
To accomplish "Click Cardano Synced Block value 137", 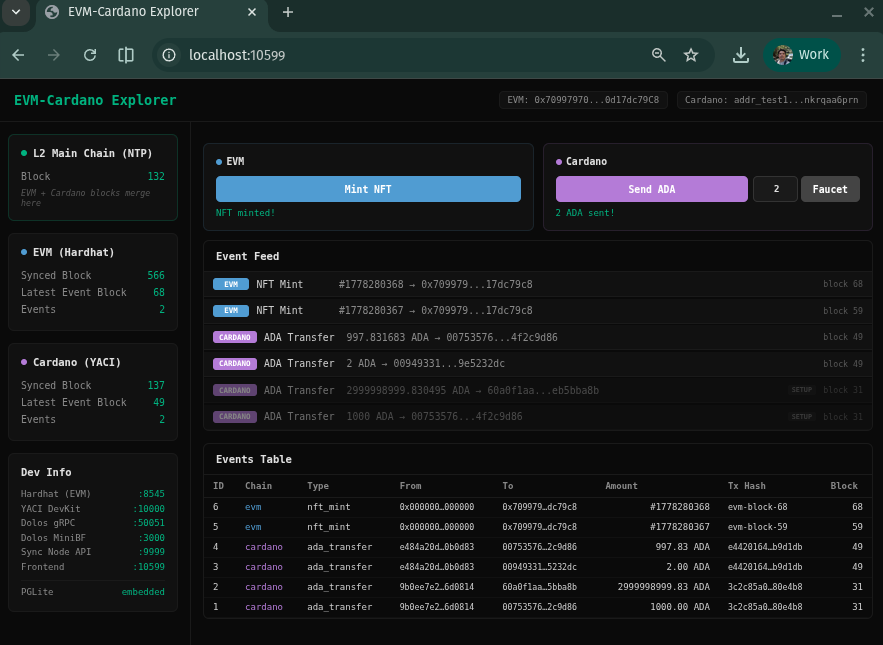I will click(156, 385).
